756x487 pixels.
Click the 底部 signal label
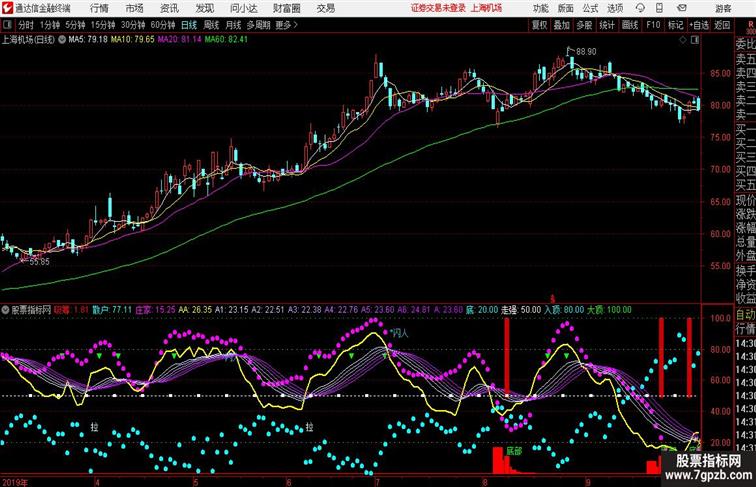pos(514,451)
